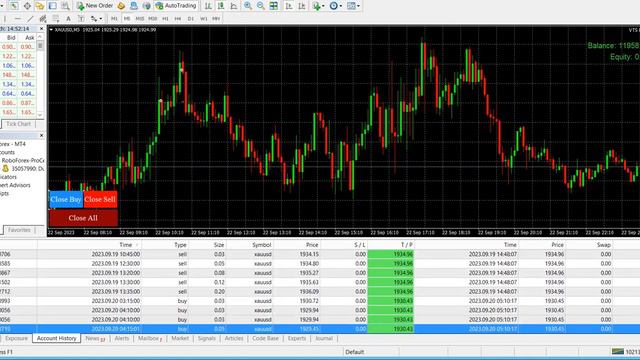Switch chart to H1 timeframe
This screenshot has width=640, height=360.
[165, 18]
